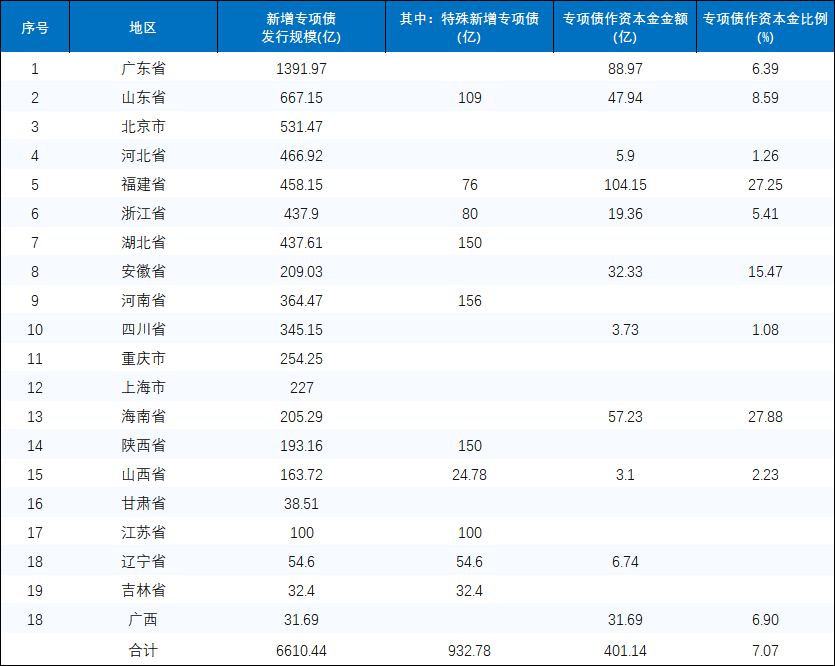835x666 pixels.
Task: Click the 专项债作资本金金额 column header
Action: 625,27
